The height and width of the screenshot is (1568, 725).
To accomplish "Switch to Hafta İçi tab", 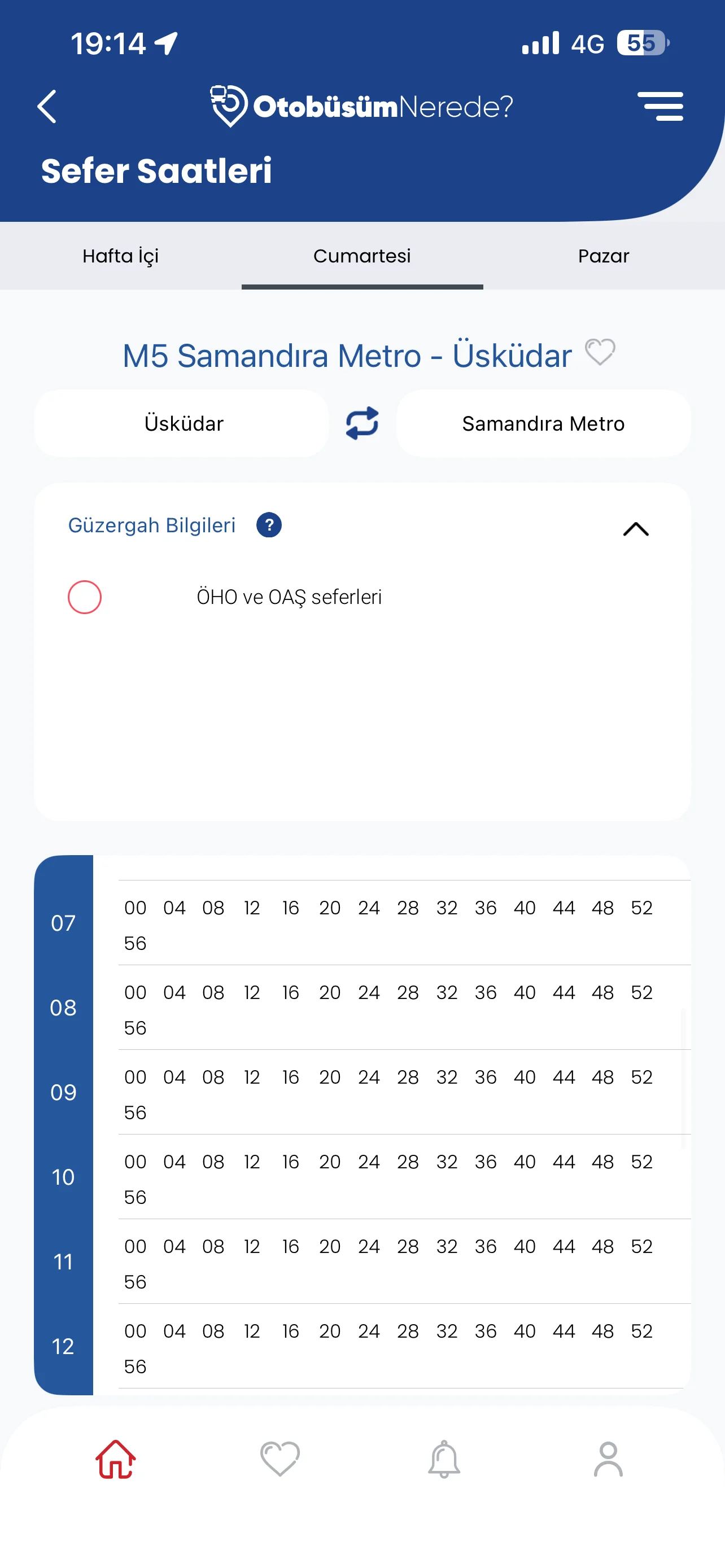I will (x=120, y=256).
